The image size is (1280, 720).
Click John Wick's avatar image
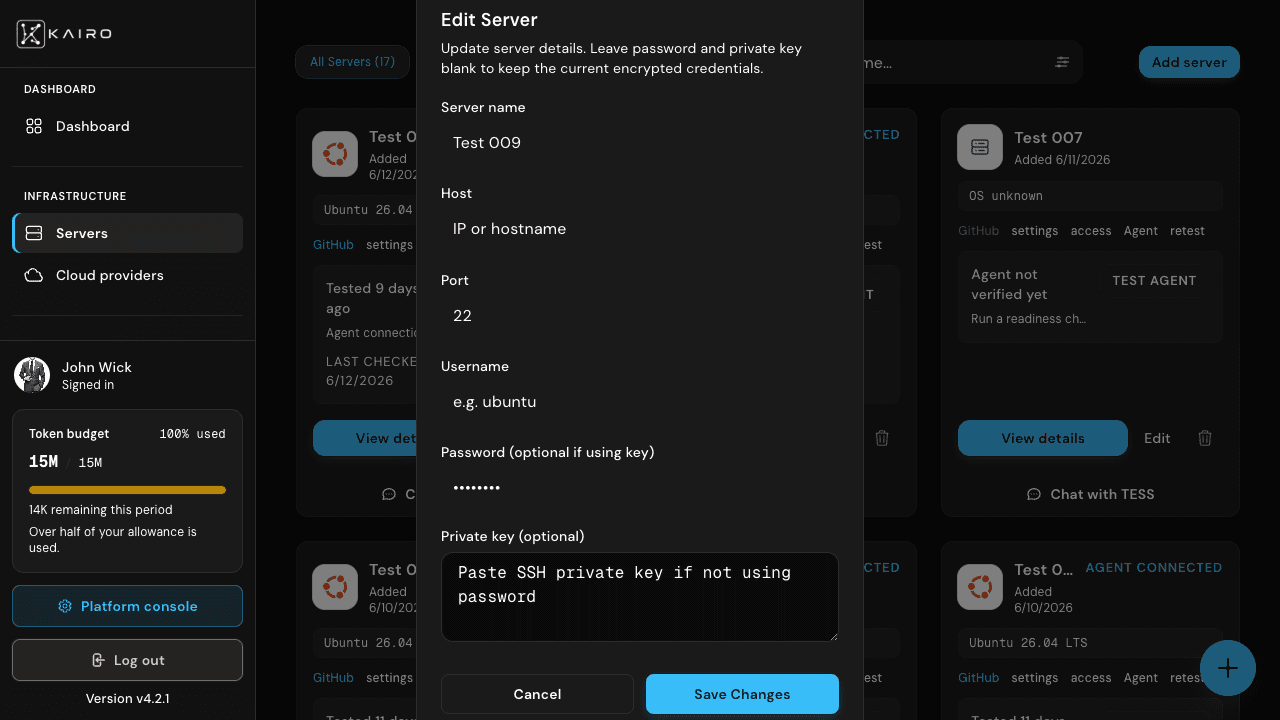click(32, 375)
